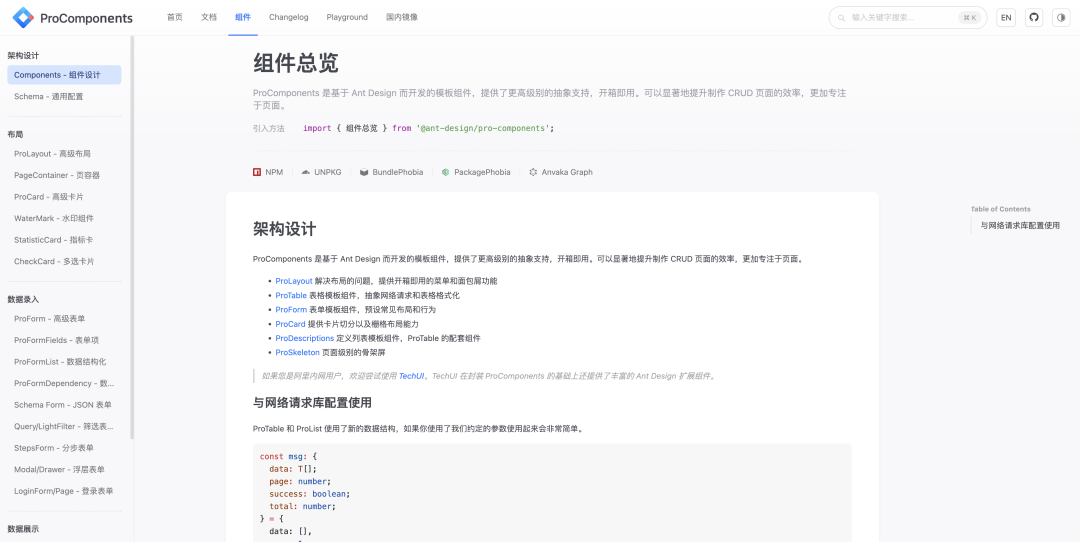This screenshot has height=542, width=1080.
Task: Switch language with the EN button
Action: coord(1006,17)
